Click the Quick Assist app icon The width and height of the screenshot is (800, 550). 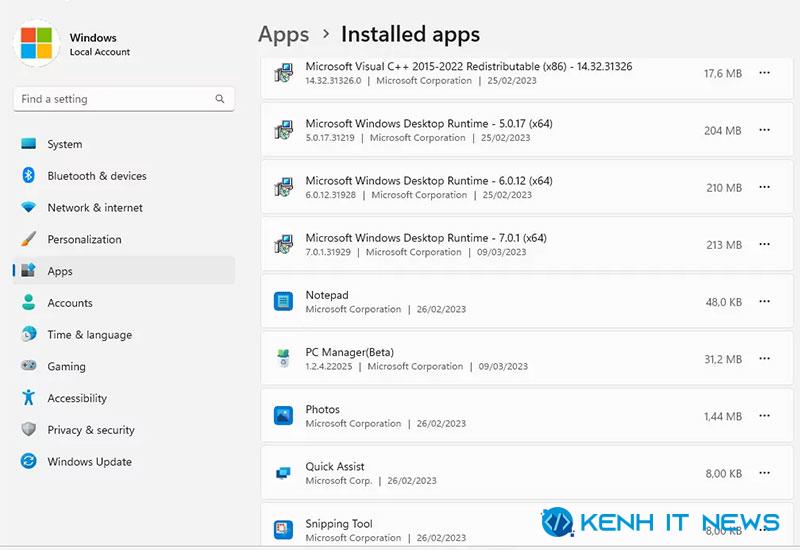tap(283, 473)
